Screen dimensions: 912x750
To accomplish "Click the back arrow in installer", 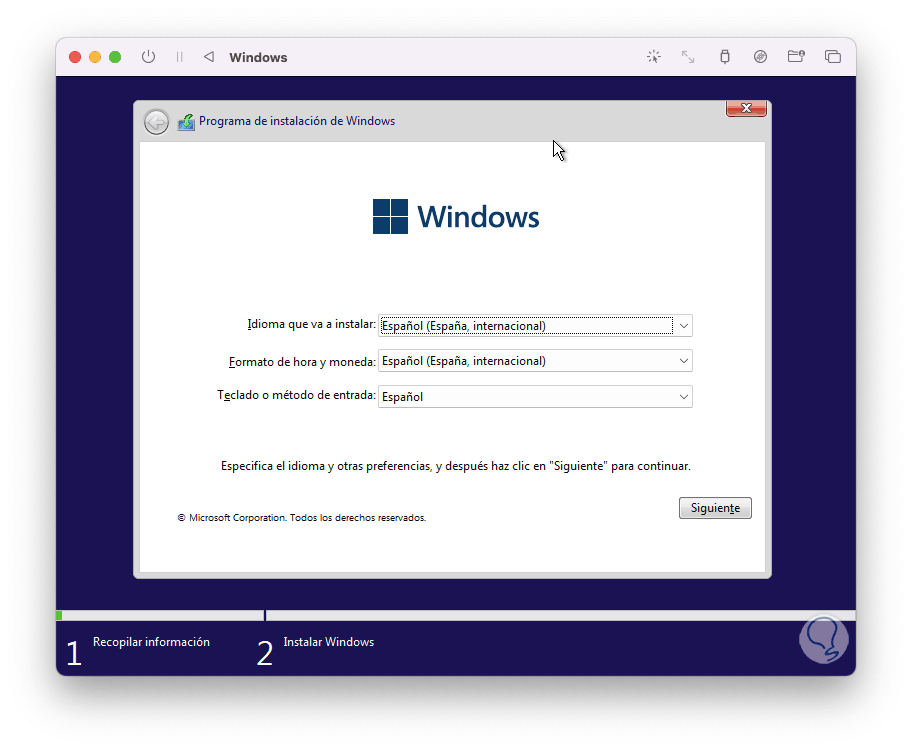I will coord(156,122).
